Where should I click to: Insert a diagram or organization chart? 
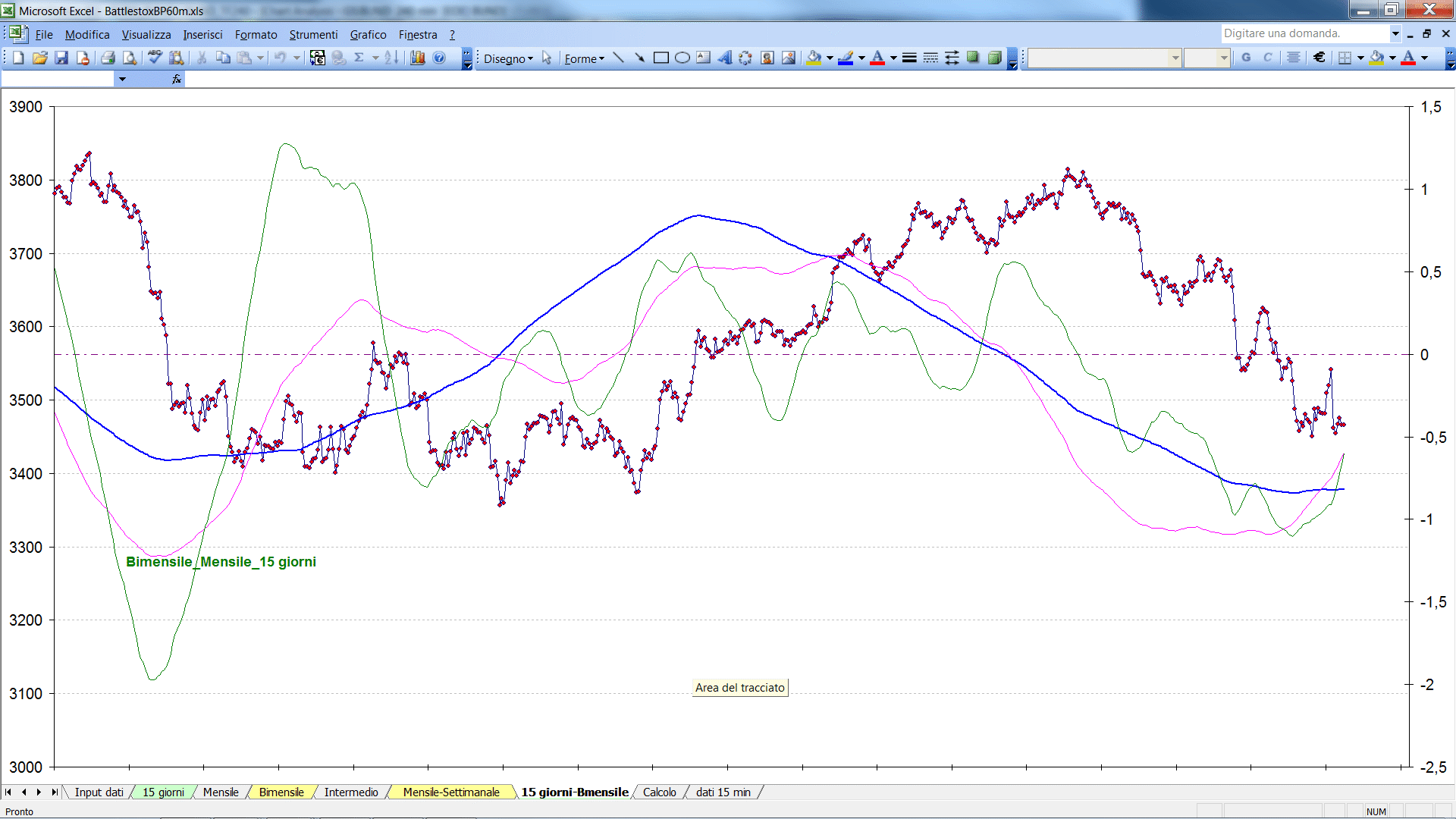746,58
